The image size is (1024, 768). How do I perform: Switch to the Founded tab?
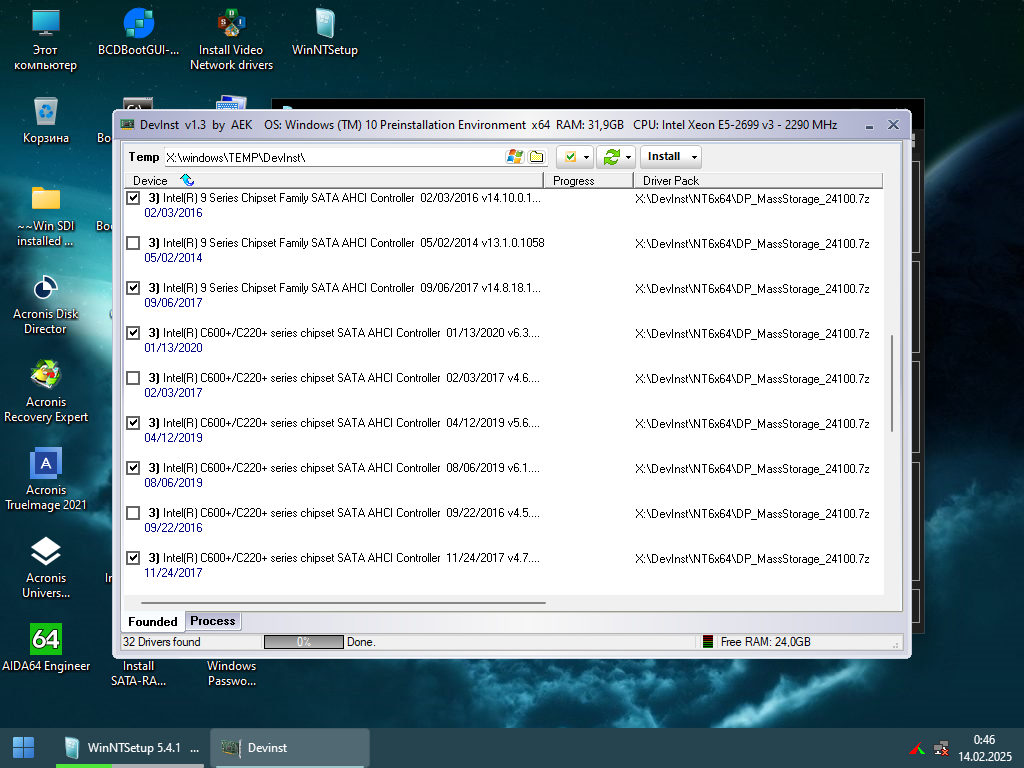153,622
